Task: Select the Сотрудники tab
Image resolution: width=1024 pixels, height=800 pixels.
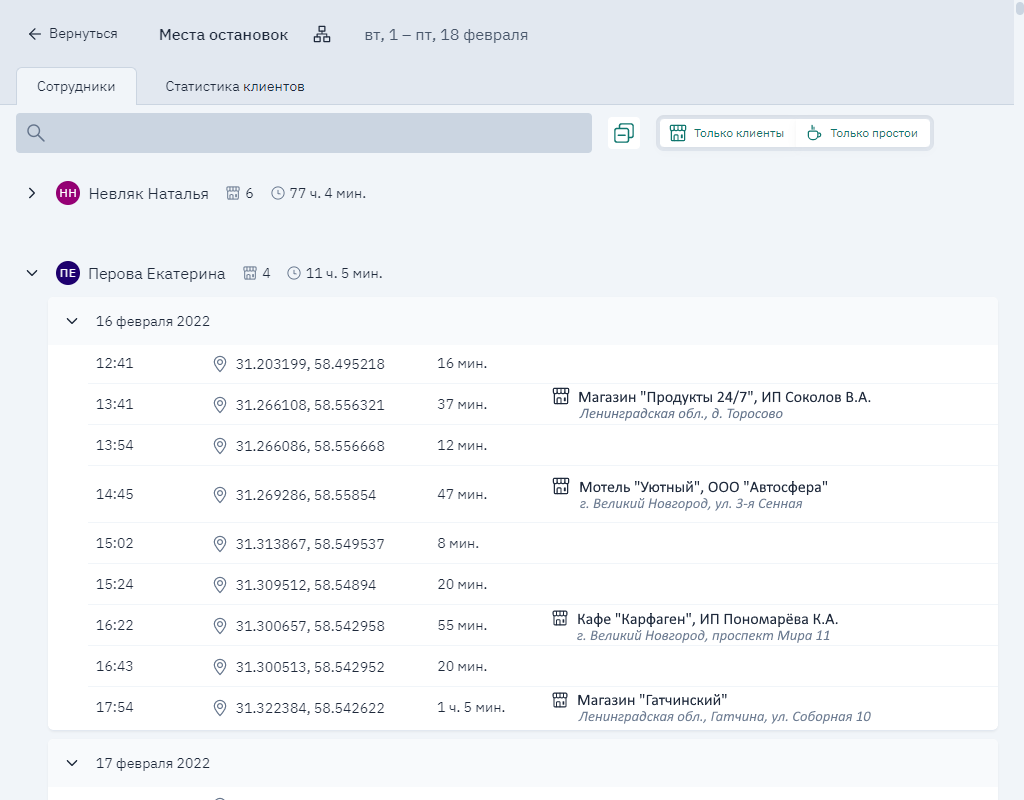Action: (x=76, y=87)
